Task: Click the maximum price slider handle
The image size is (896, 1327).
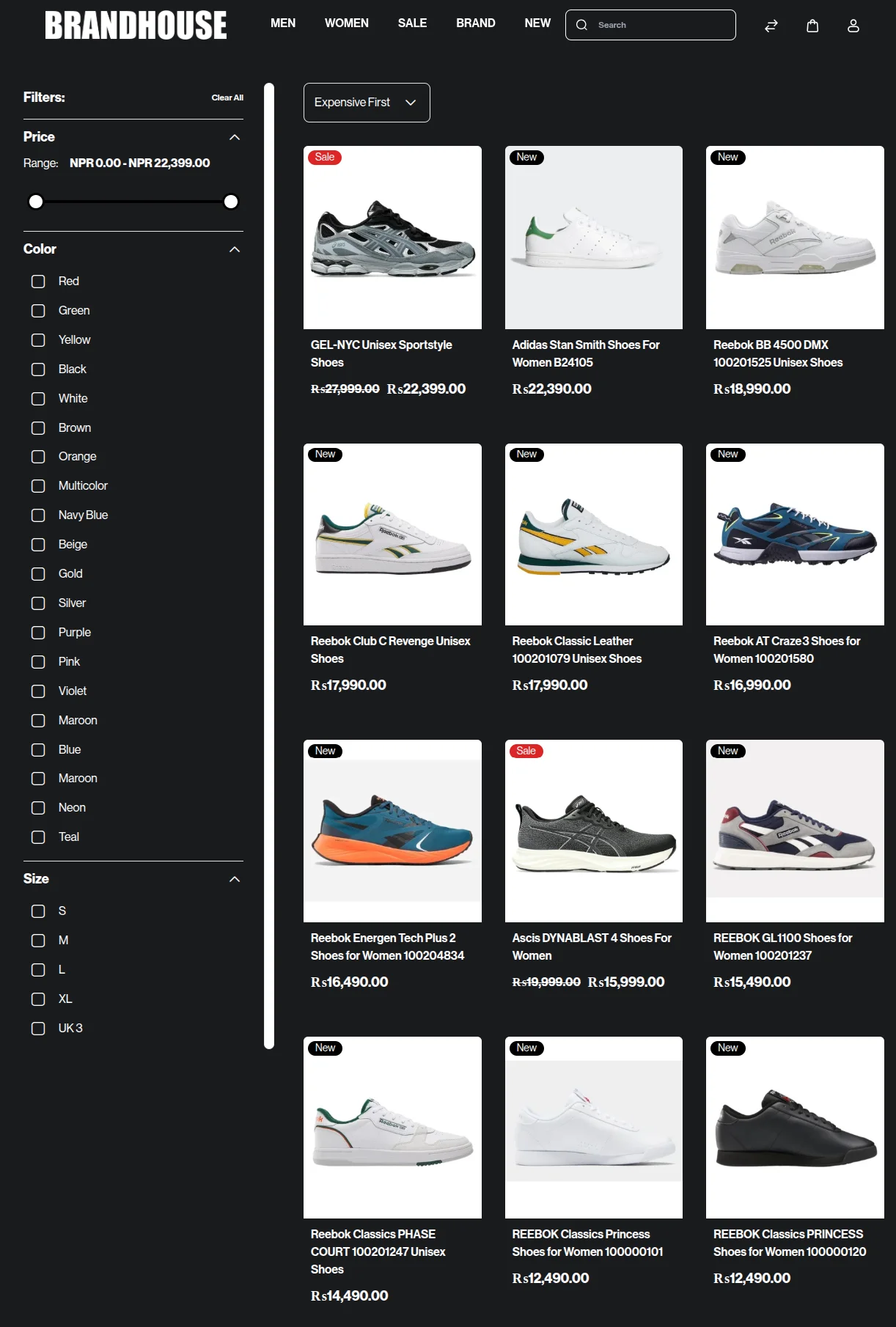Action: [x=231, y=202]
